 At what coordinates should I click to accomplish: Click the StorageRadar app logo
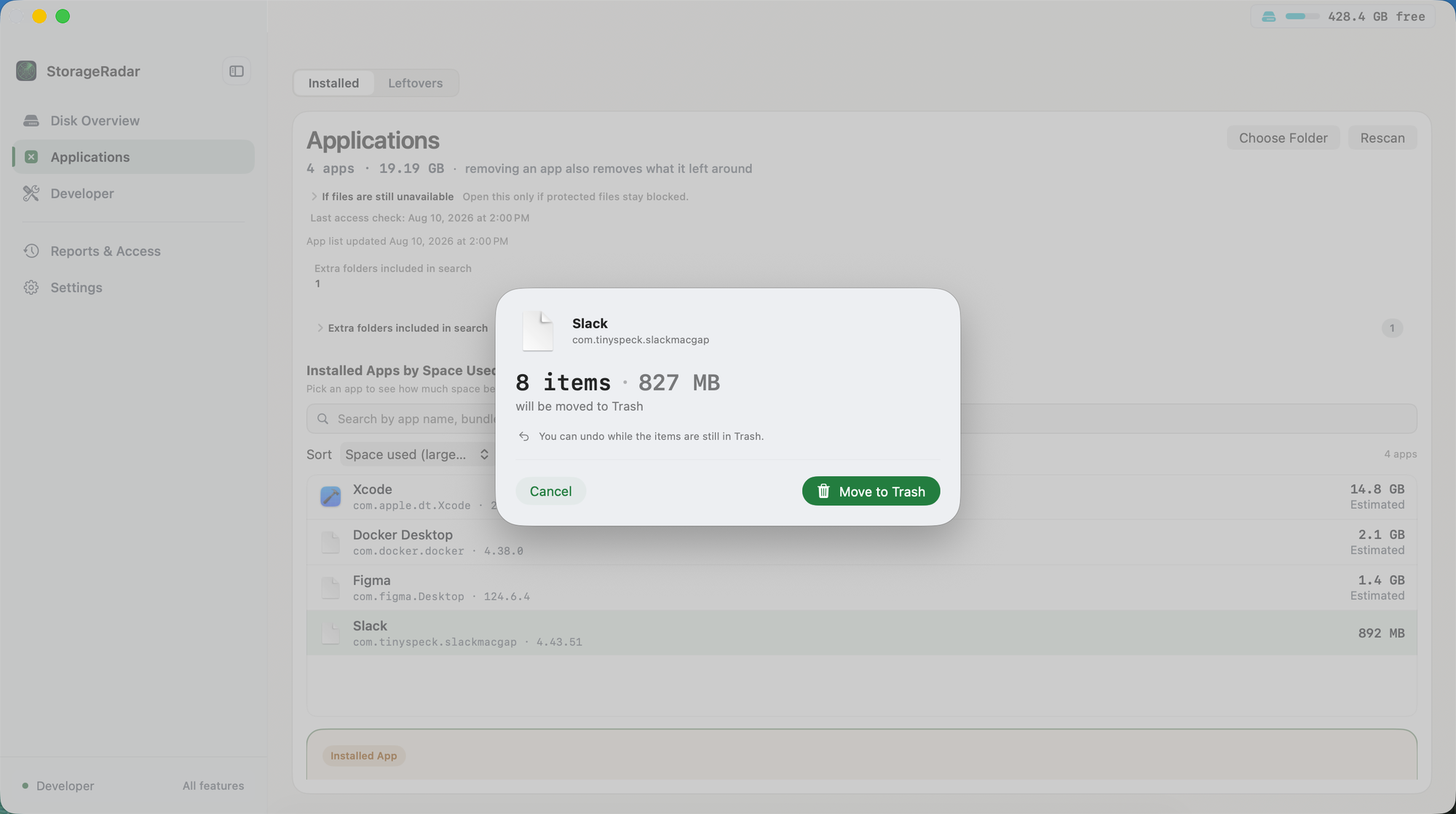pos(26,71)
